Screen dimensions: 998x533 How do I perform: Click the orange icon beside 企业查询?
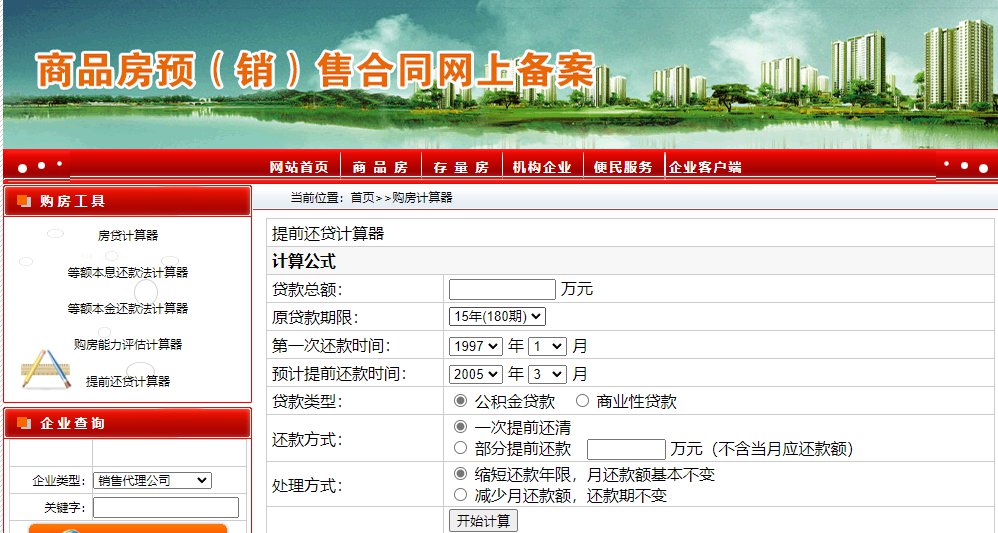click(x=24, y=423)
